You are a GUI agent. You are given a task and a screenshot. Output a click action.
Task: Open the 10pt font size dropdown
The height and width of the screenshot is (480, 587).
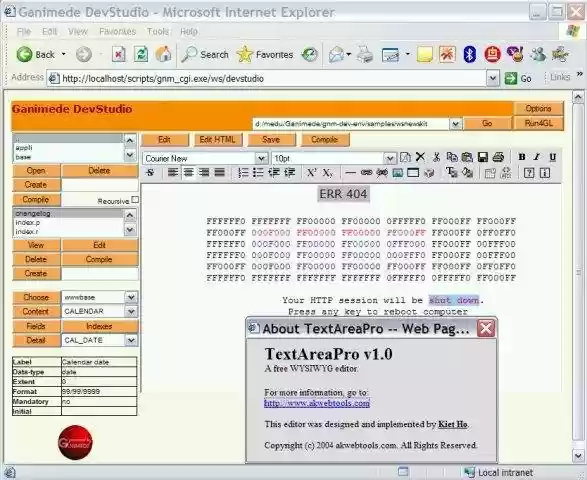tap(390, 158)
